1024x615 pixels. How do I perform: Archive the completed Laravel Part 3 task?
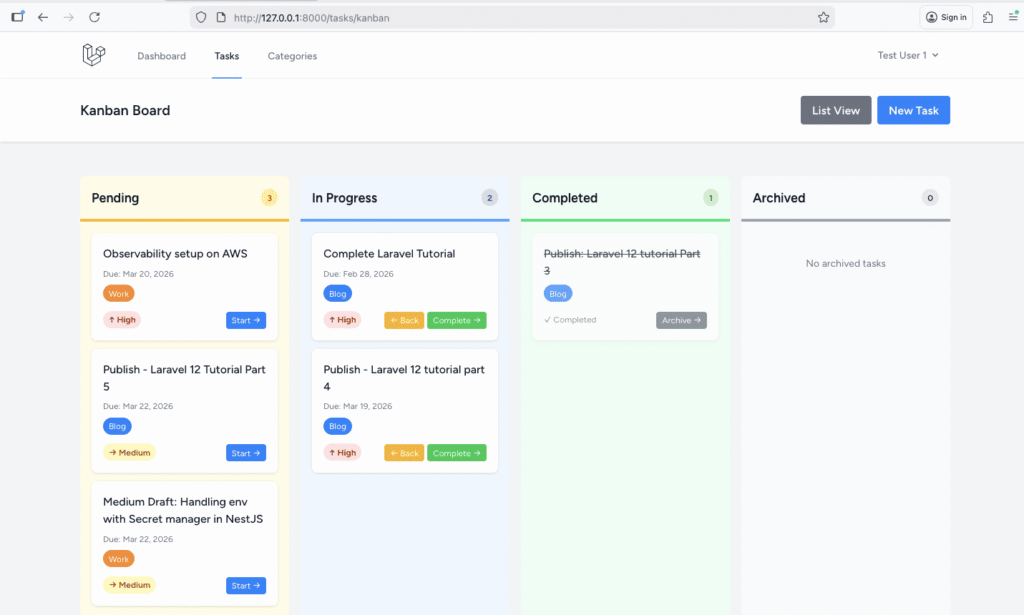(681, 320)
